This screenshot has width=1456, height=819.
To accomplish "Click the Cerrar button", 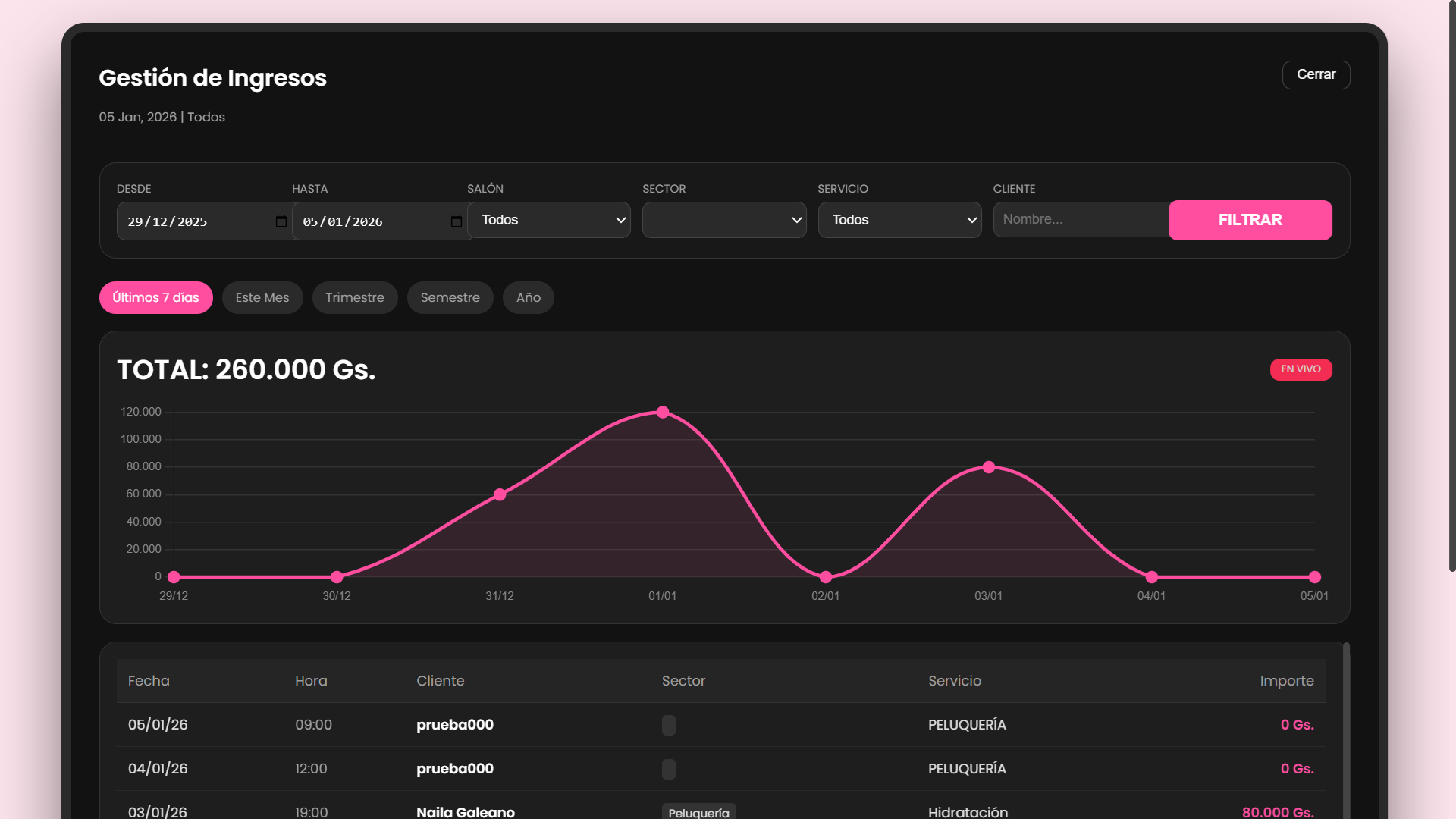I will pos(1316,75).
